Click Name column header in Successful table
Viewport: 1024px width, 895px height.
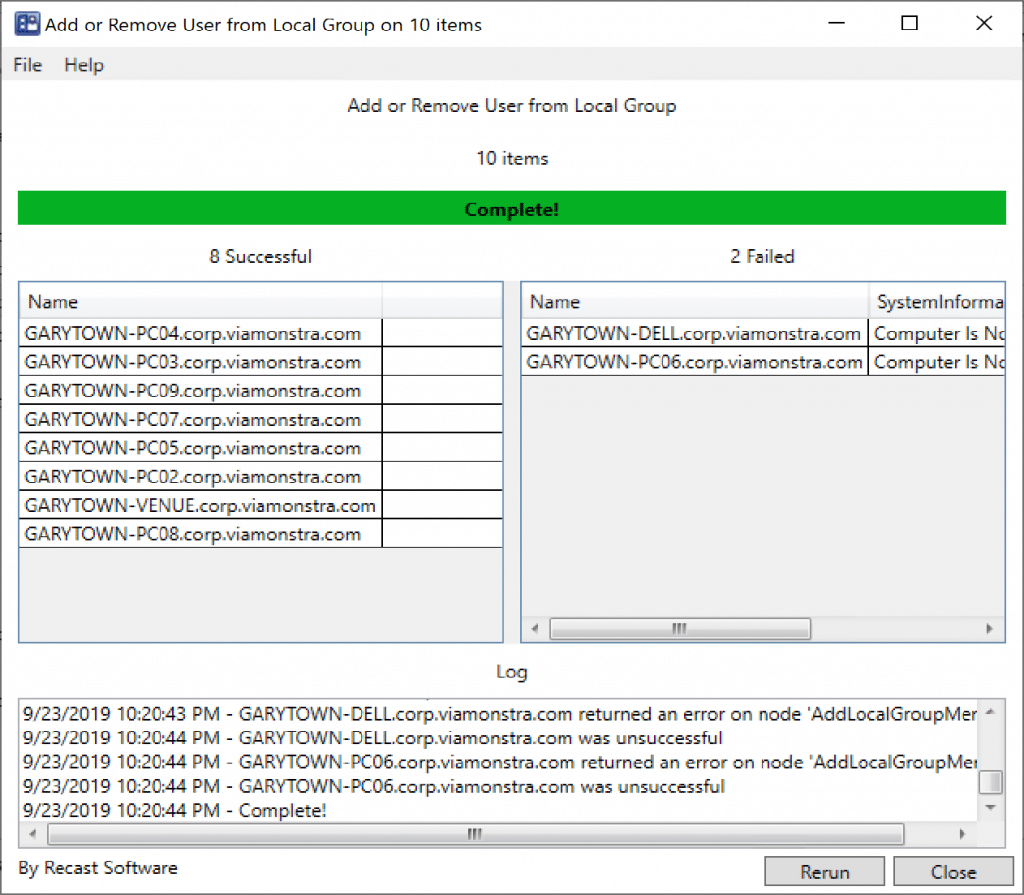pyautogui.click(x=200, y=302)
